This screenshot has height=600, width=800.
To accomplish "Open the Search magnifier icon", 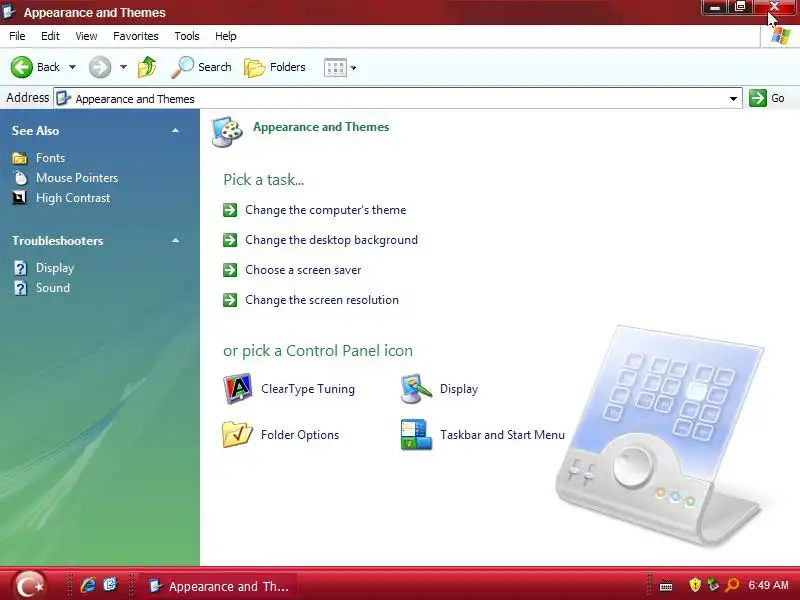I will [x=182, y=67].
